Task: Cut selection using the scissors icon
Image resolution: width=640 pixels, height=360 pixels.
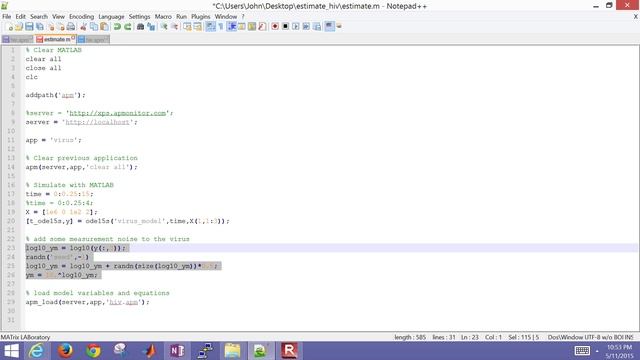Action: tap(83, 27)
